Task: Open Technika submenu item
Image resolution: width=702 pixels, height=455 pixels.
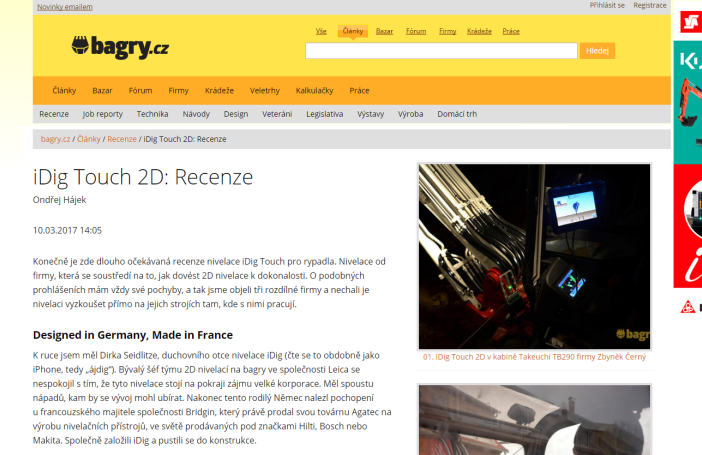Action: pos(152,114)
